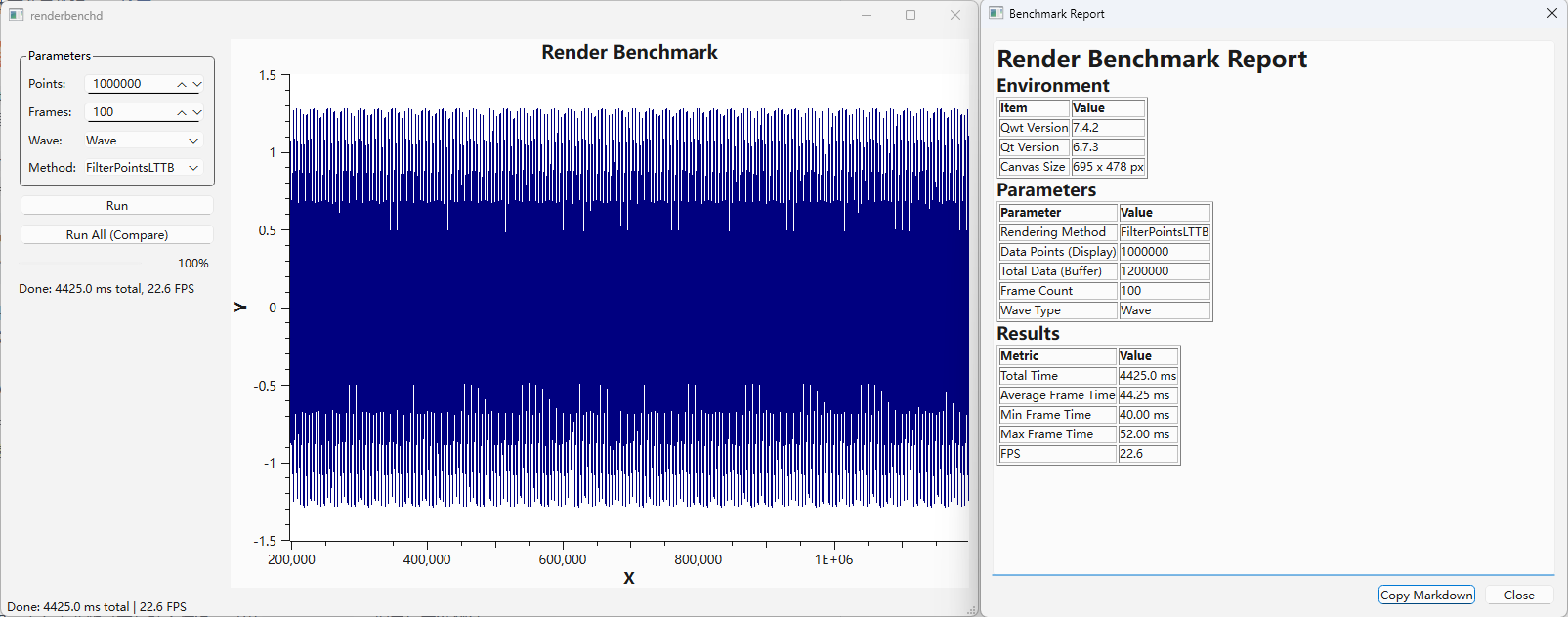1568x617 pixels.
Task: Decrease Frames value with down arrow
Action: pos(197,113)
